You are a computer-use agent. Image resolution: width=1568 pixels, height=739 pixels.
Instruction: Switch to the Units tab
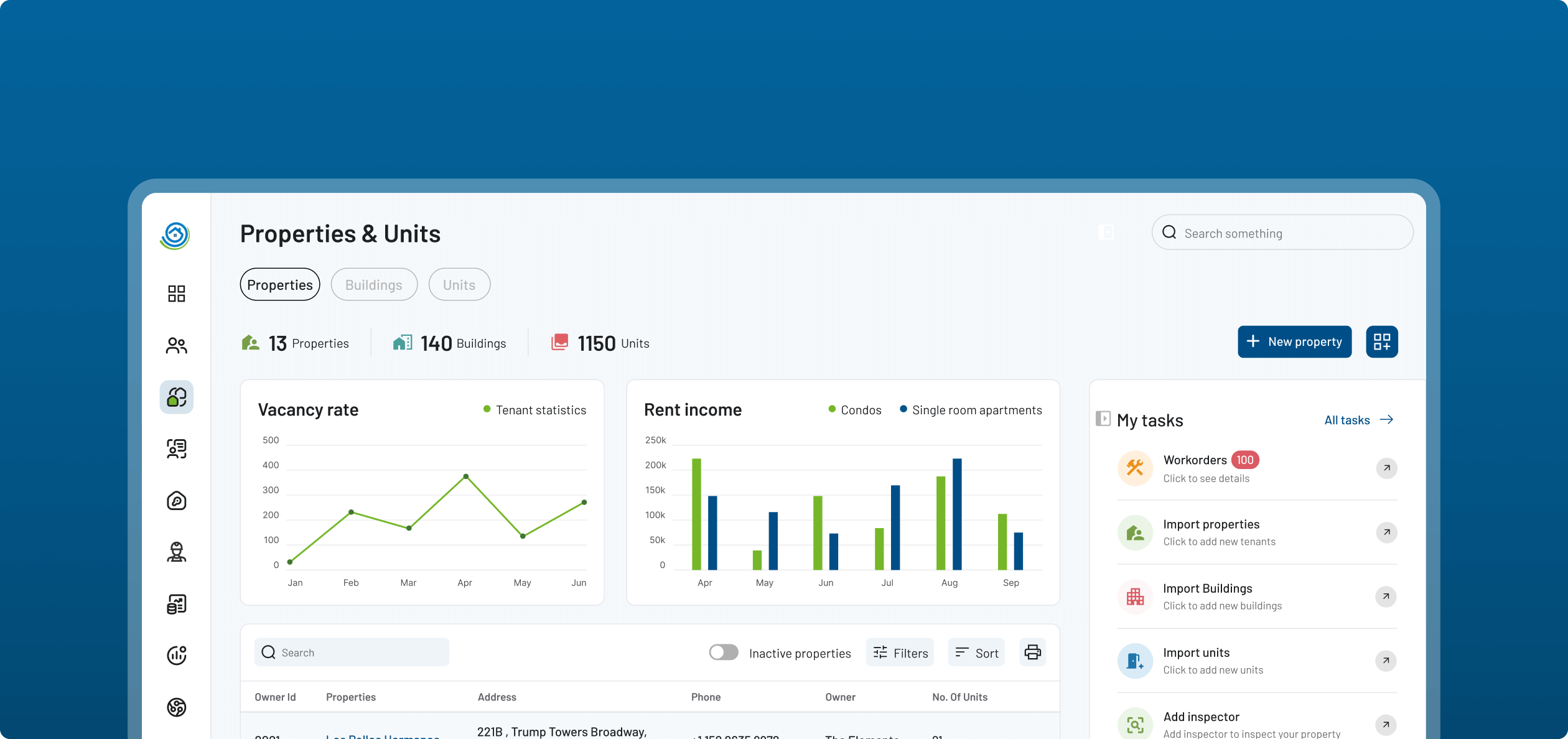pyautogui.click(x=459, y=285)
